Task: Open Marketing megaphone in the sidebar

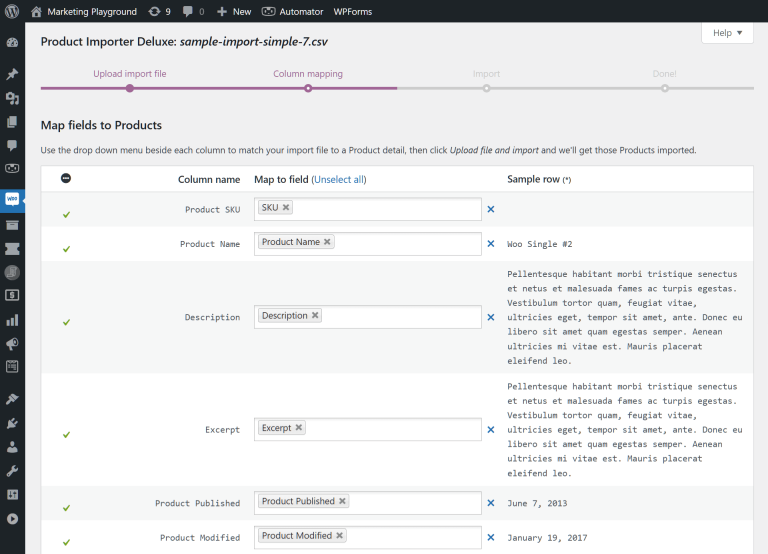Action: pyautogui.click(x=12, y=343)
